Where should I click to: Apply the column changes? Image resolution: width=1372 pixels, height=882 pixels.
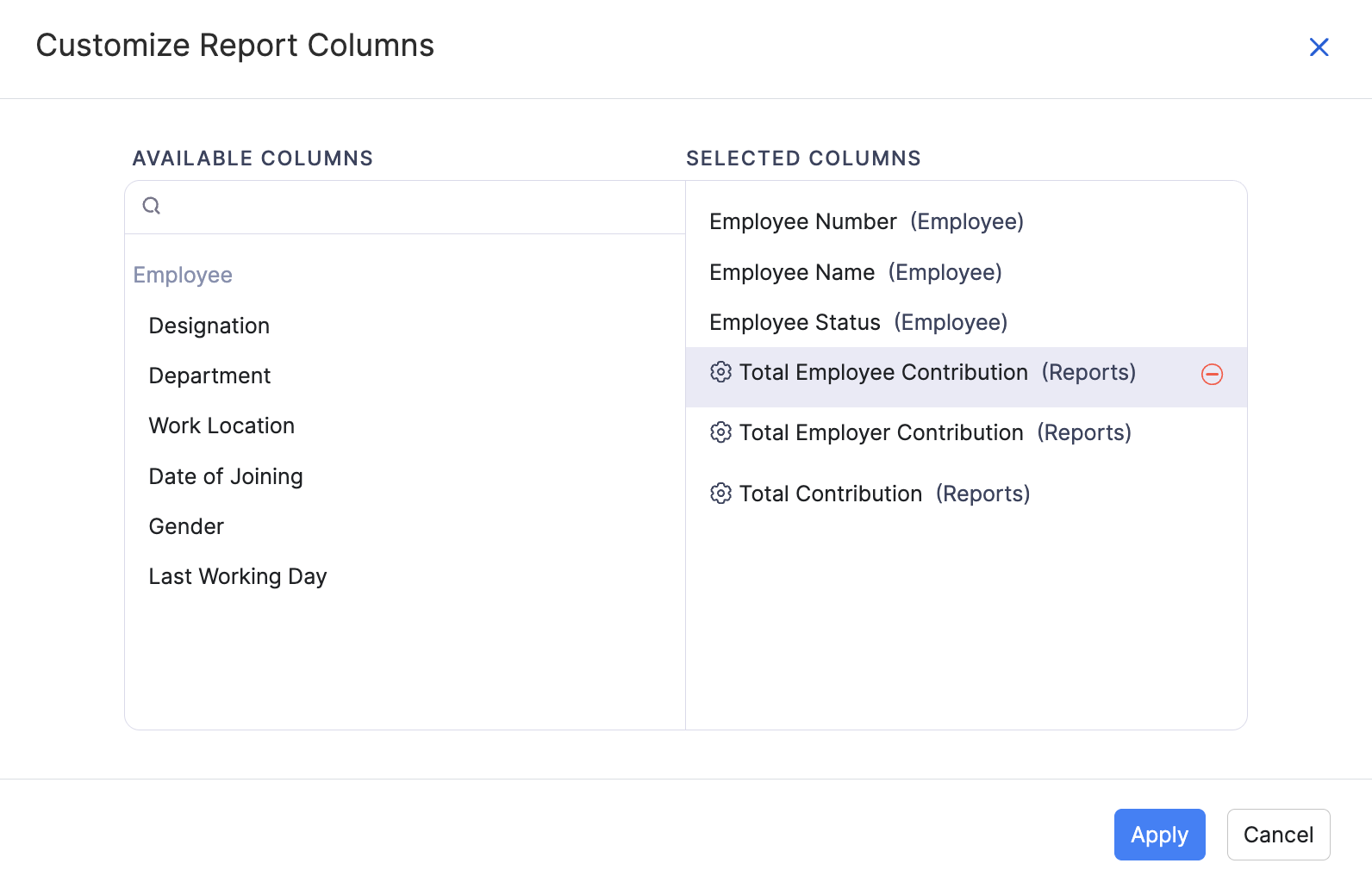1159,835
